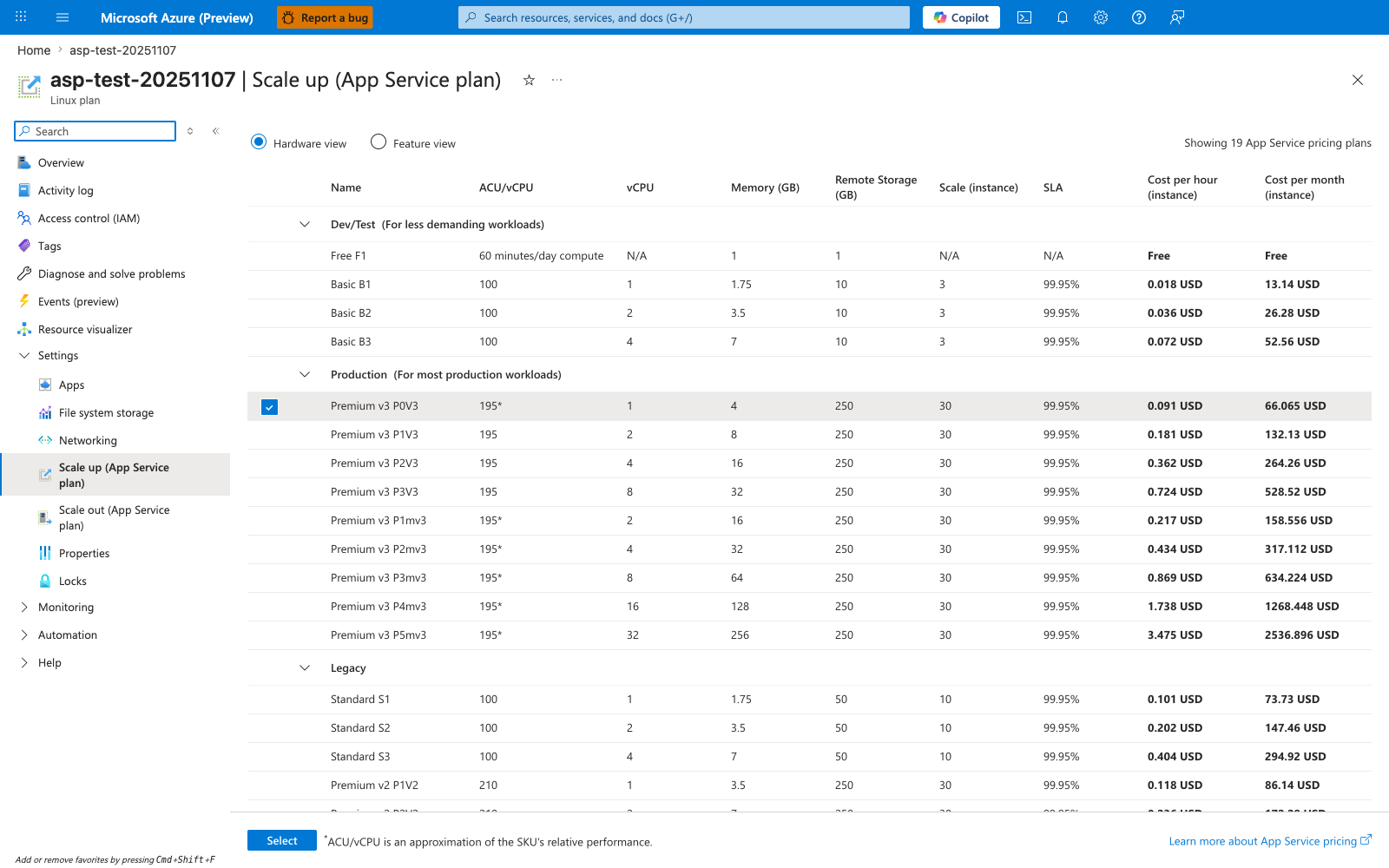Open Cloud Shell from the top bar
This screenshot has height=868, width=1389.
click(x=1024, y=17)
